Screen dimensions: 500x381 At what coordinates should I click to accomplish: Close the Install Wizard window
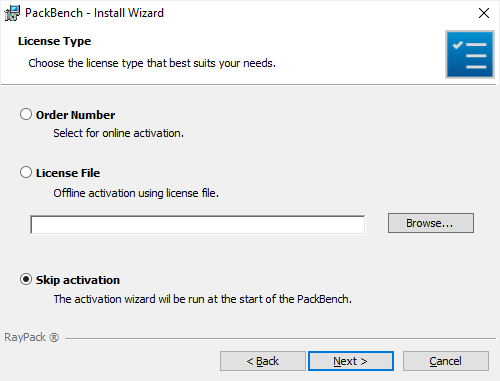484,13
